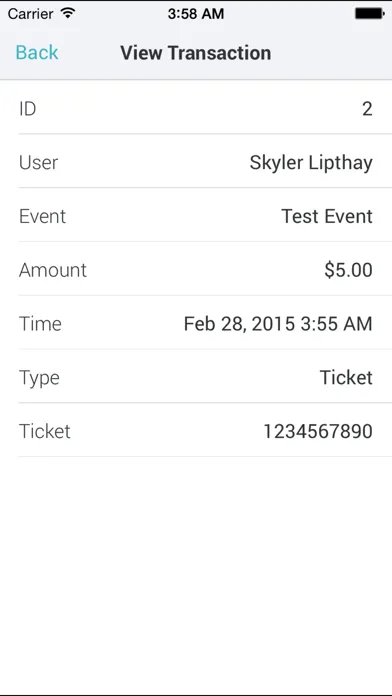Select the Ticket row label at bottom
Screen dimensions: 392x696
coord(45,431)
